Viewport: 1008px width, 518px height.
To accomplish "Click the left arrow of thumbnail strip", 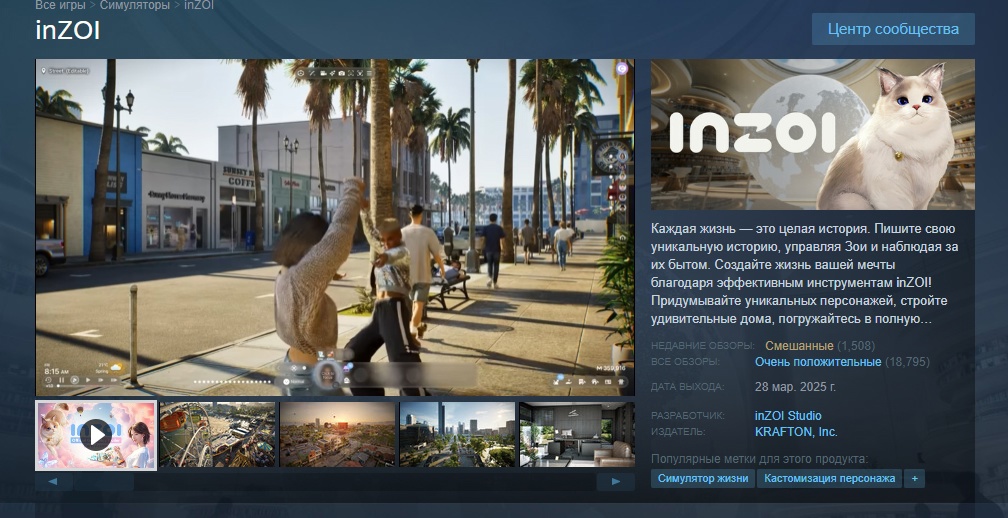I will [x=53, y=481].
